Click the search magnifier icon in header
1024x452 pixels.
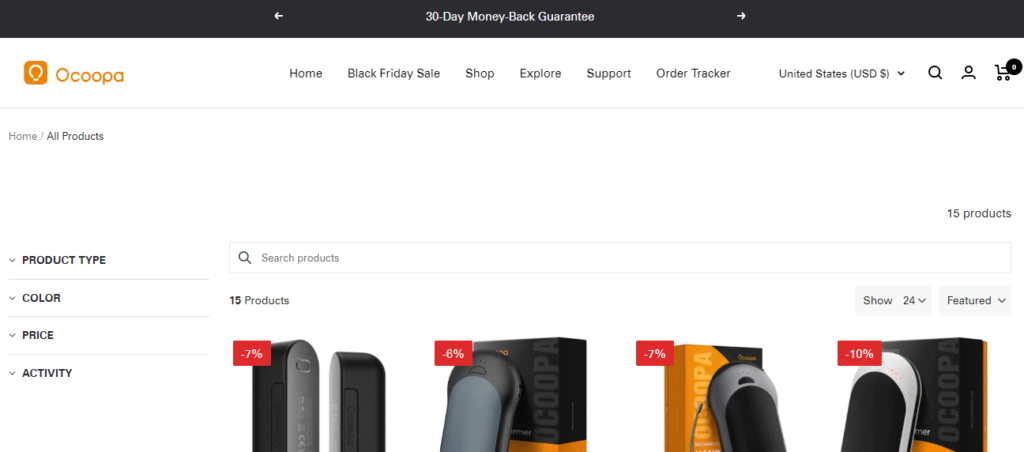935,73
